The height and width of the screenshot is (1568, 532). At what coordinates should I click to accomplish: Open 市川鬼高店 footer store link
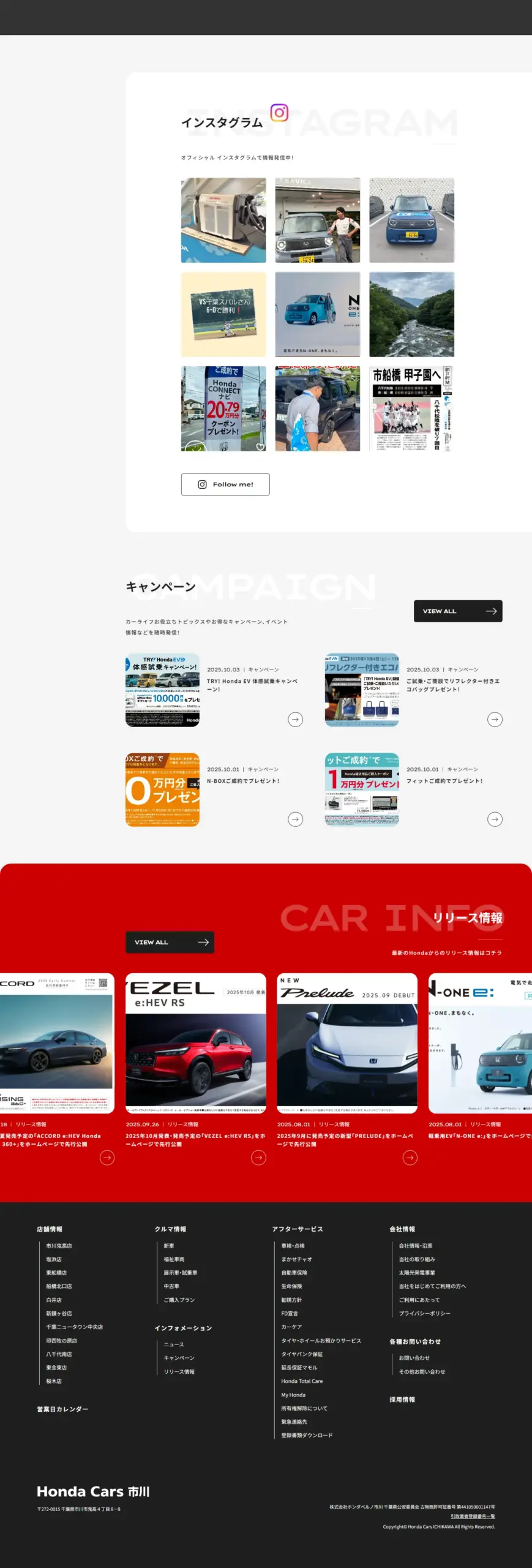coord(59,1246)
